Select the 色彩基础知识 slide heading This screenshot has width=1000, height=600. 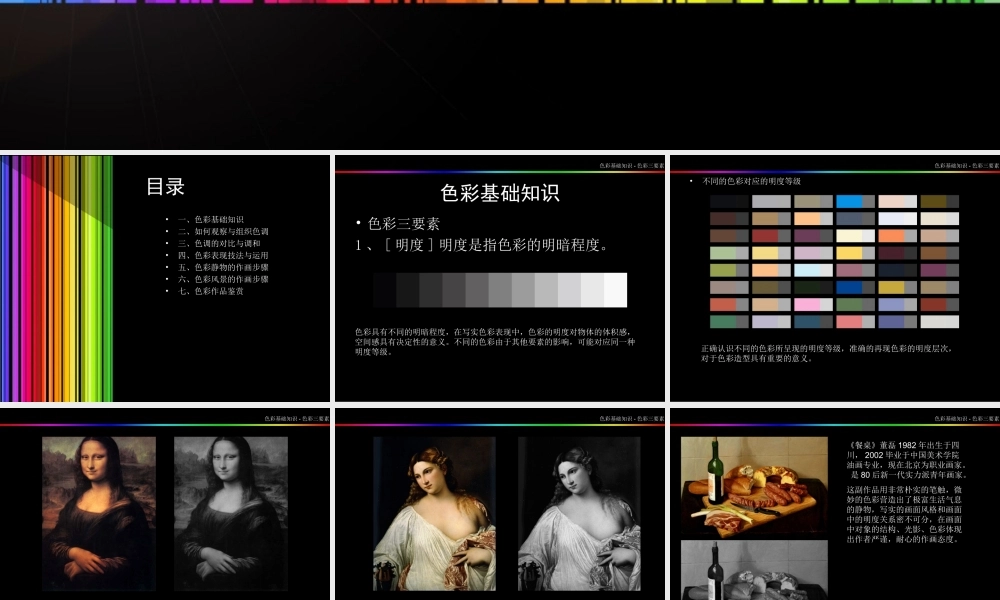499,193
